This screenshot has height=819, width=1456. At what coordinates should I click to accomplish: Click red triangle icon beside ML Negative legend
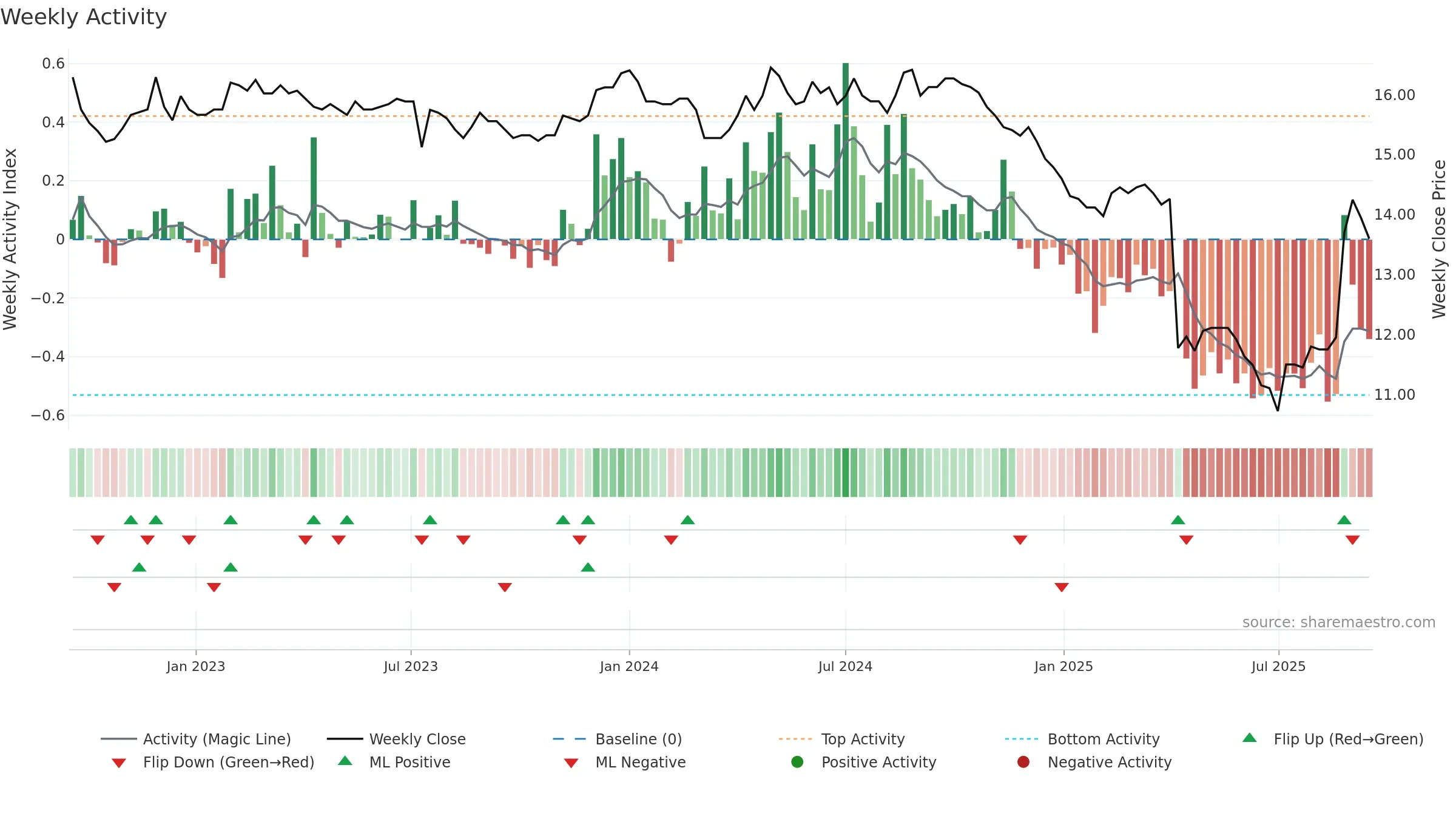pos(571,763)
